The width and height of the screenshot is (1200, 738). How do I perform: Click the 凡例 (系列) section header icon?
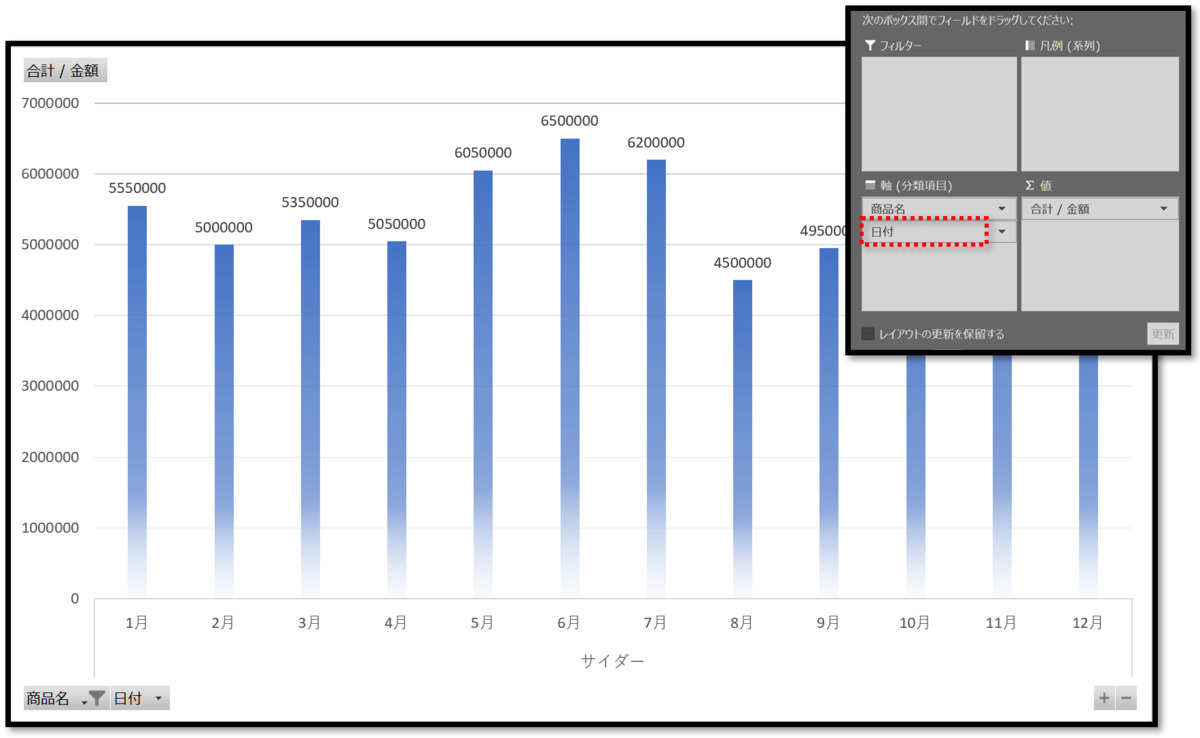click(x=1030, y=46)
